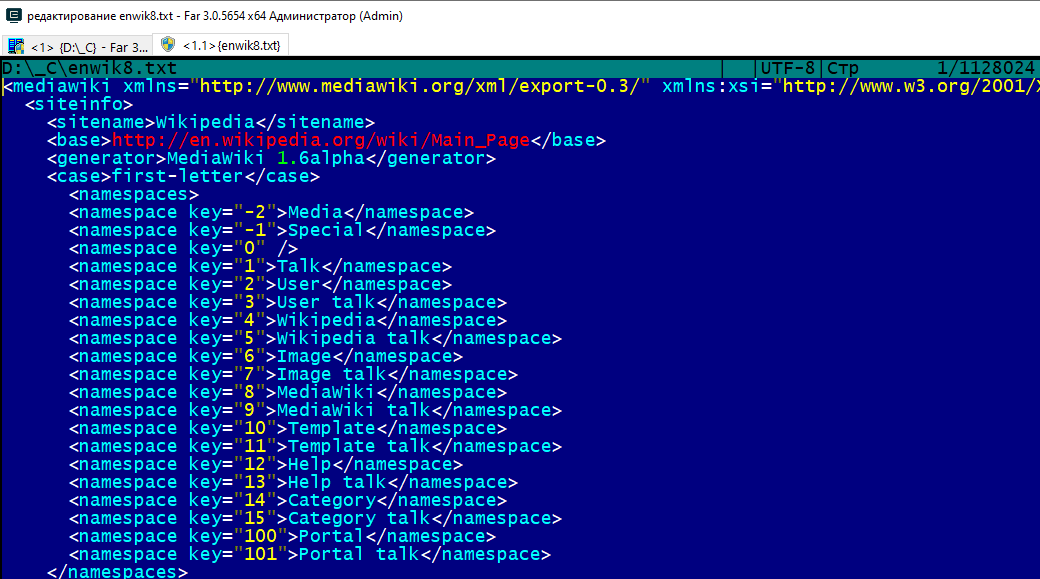Click the opening <namespaces> tag

134,194
